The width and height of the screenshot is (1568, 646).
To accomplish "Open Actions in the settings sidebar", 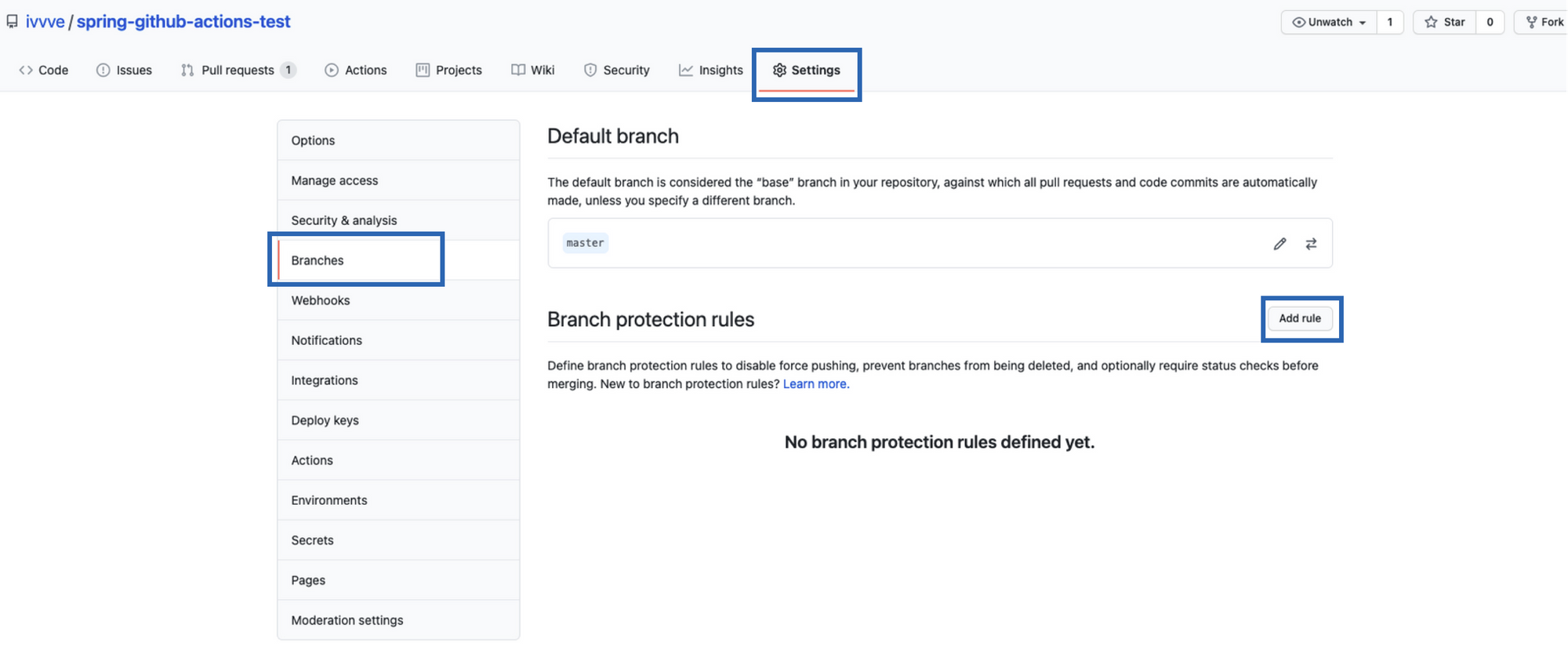I will tap(398, 460).
